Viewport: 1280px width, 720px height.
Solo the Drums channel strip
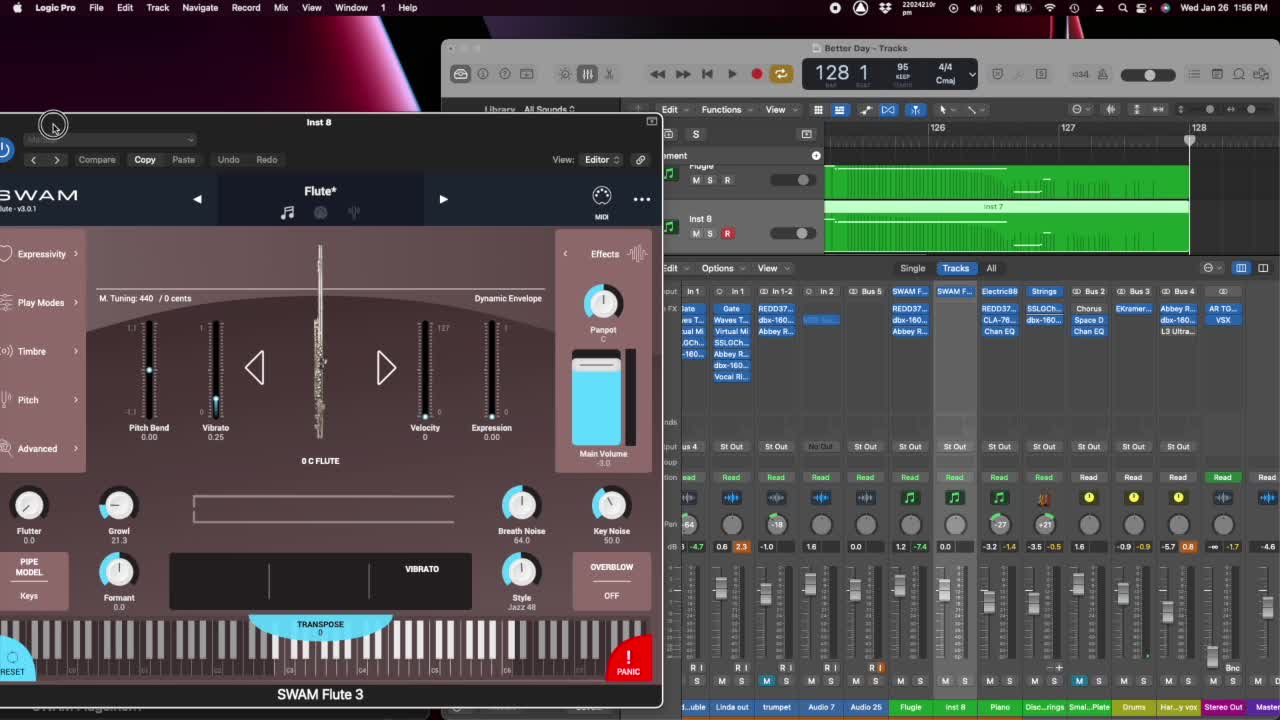[1143, 681]
